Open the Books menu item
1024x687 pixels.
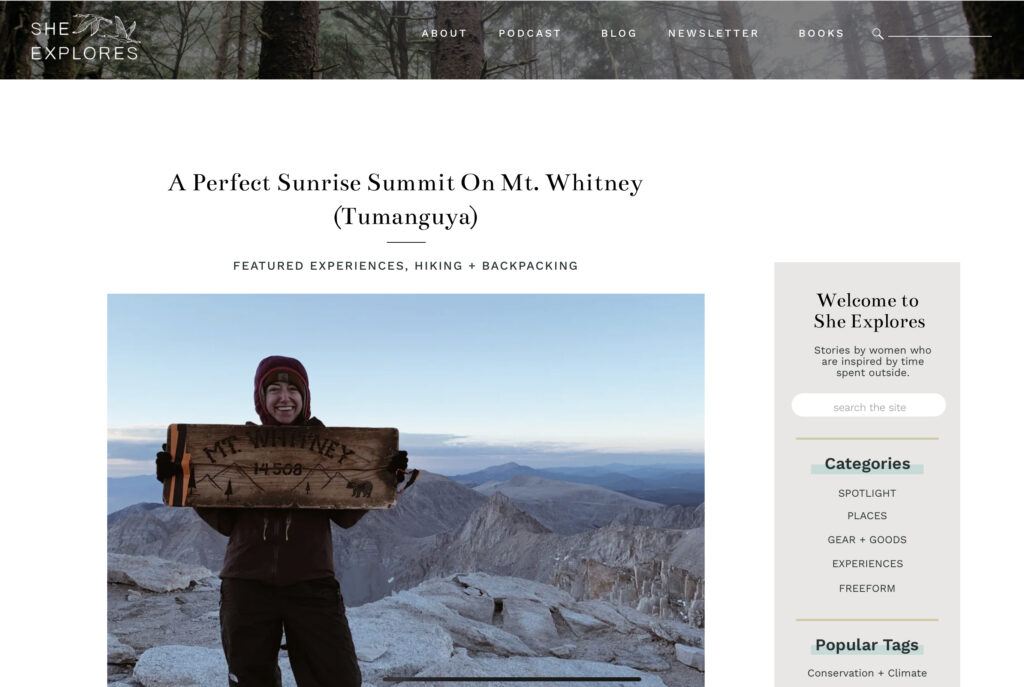[821, 33]
